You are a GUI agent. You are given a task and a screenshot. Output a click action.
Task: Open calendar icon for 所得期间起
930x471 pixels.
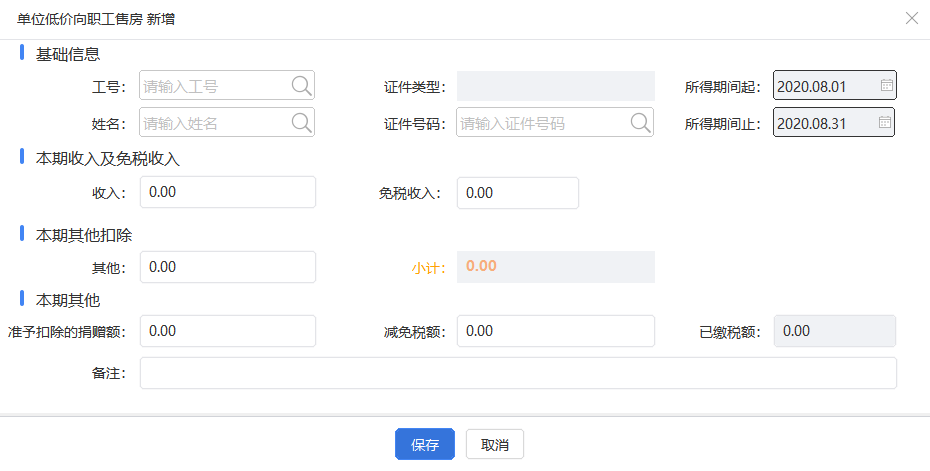pyautogui.click(x=887, y=85)
